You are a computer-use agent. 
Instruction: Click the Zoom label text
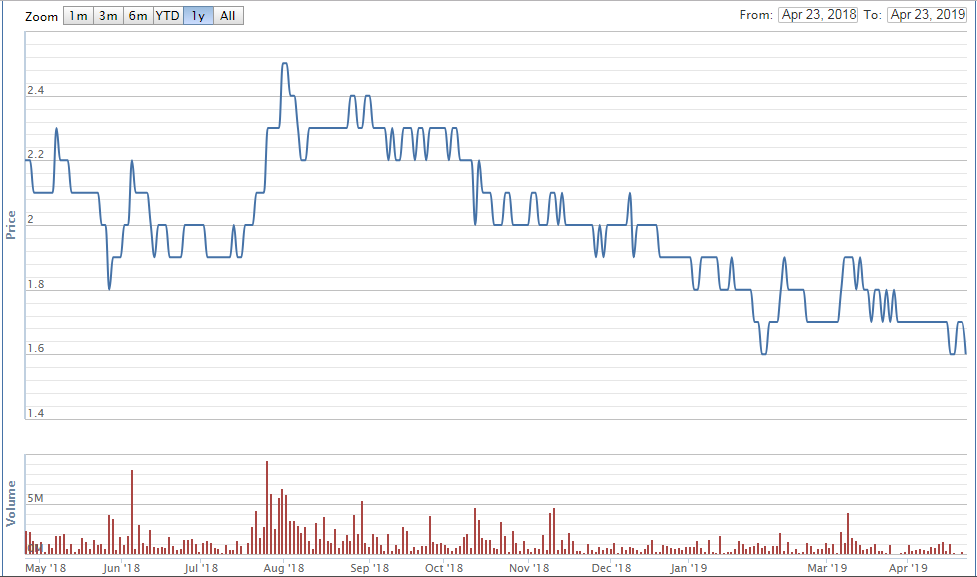pyautogui.click(x=41, y=17)
